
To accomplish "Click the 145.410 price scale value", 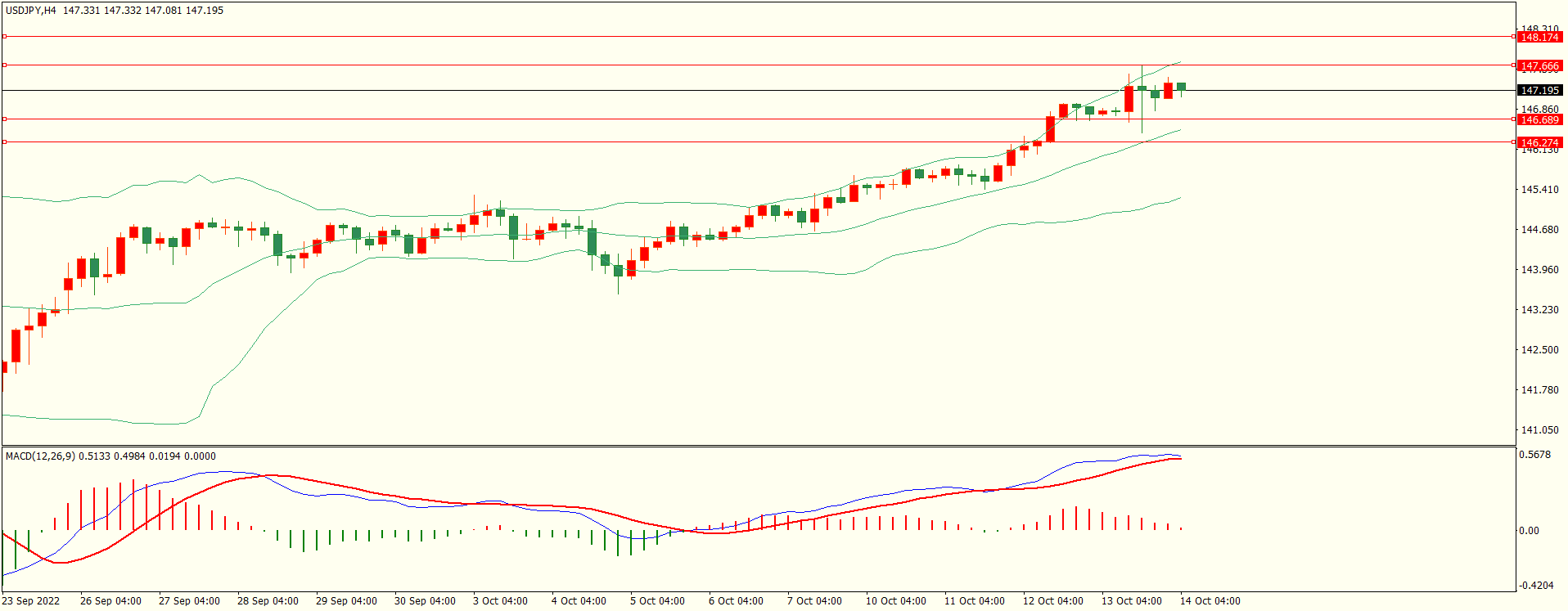I will pyautogui.click(x=1539, y=189).
